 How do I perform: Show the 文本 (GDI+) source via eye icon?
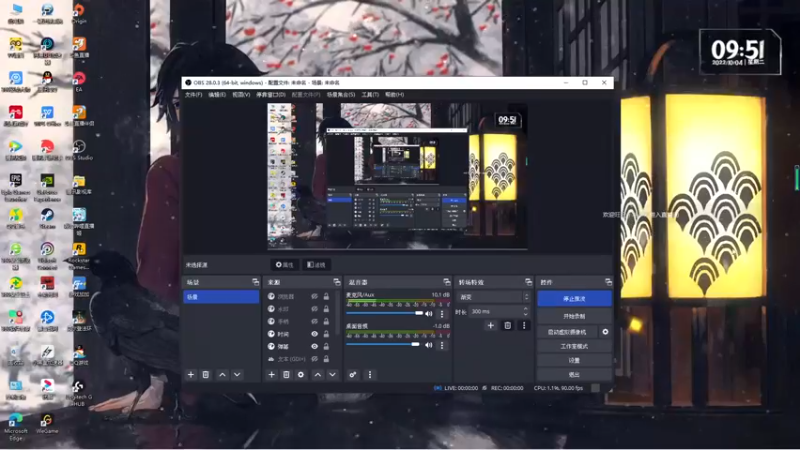point(314,359)
